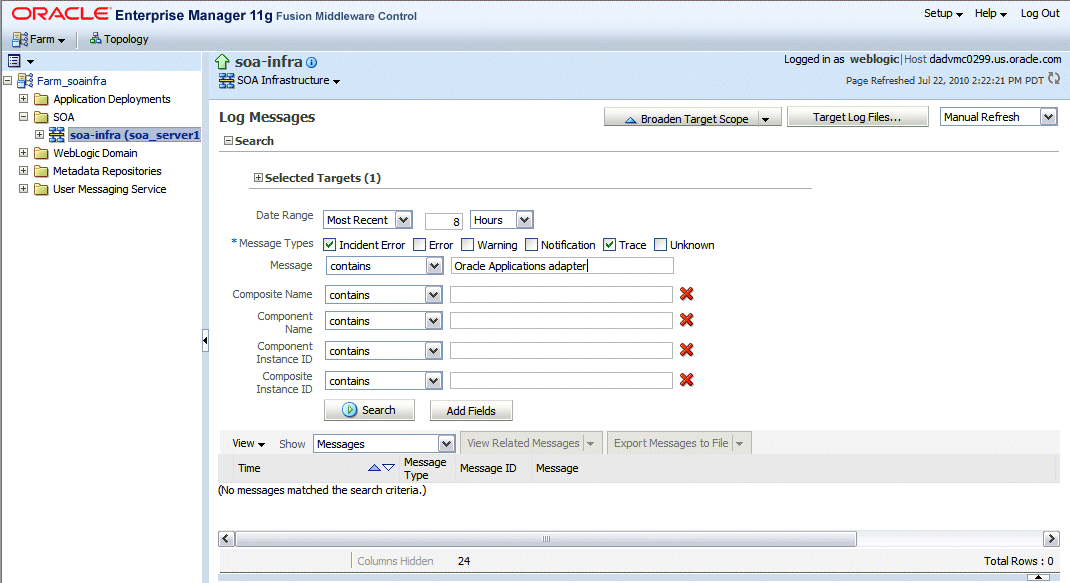This screenshot has width=1070, height=583.
Task: Remove Component Instance ID field with red X
Action: (686, 350)
